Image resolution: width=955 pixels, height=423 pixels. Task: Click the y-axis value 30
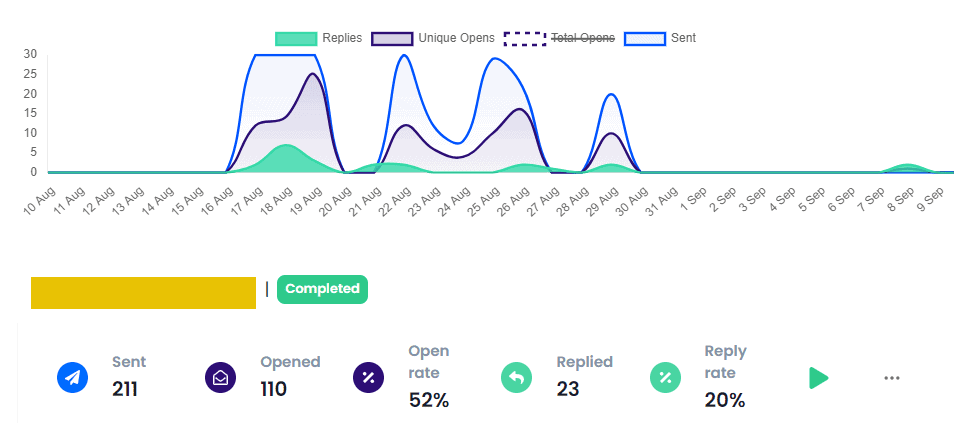point(30,54)
